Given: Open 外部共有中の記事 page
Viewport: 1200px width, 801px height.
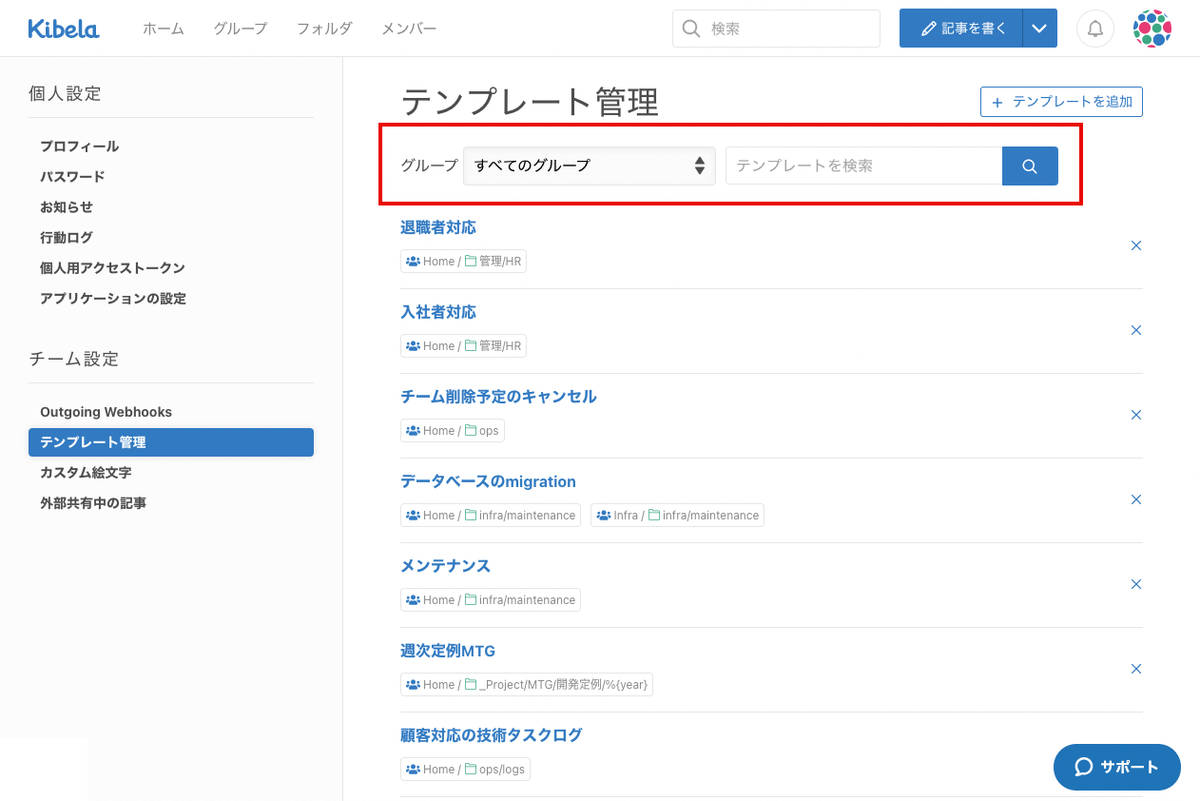Looking at the screenshot, I should click(x=93, y=503).
